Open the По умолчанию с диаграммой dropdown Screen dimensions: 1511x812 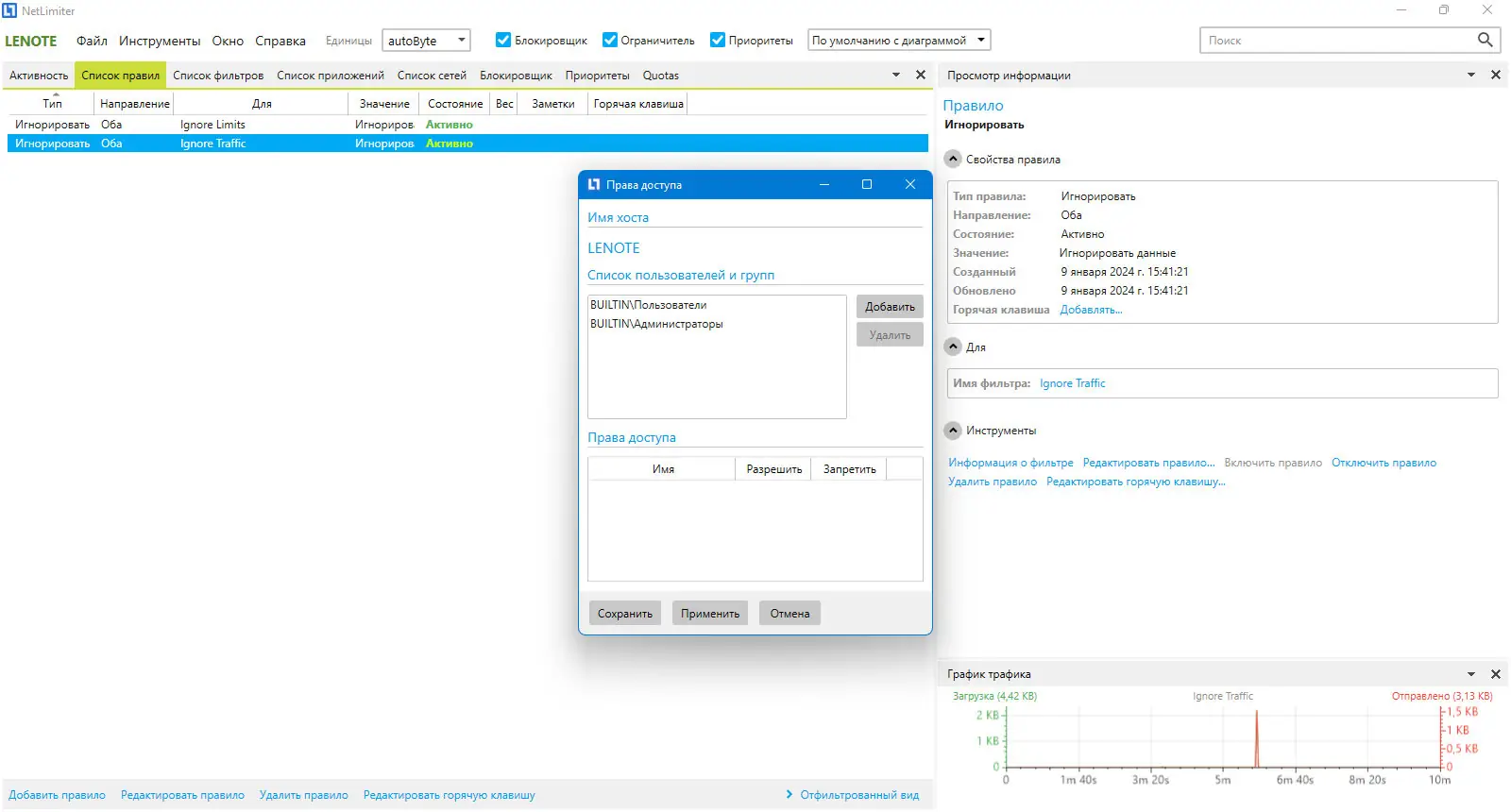tap(899, 41)
